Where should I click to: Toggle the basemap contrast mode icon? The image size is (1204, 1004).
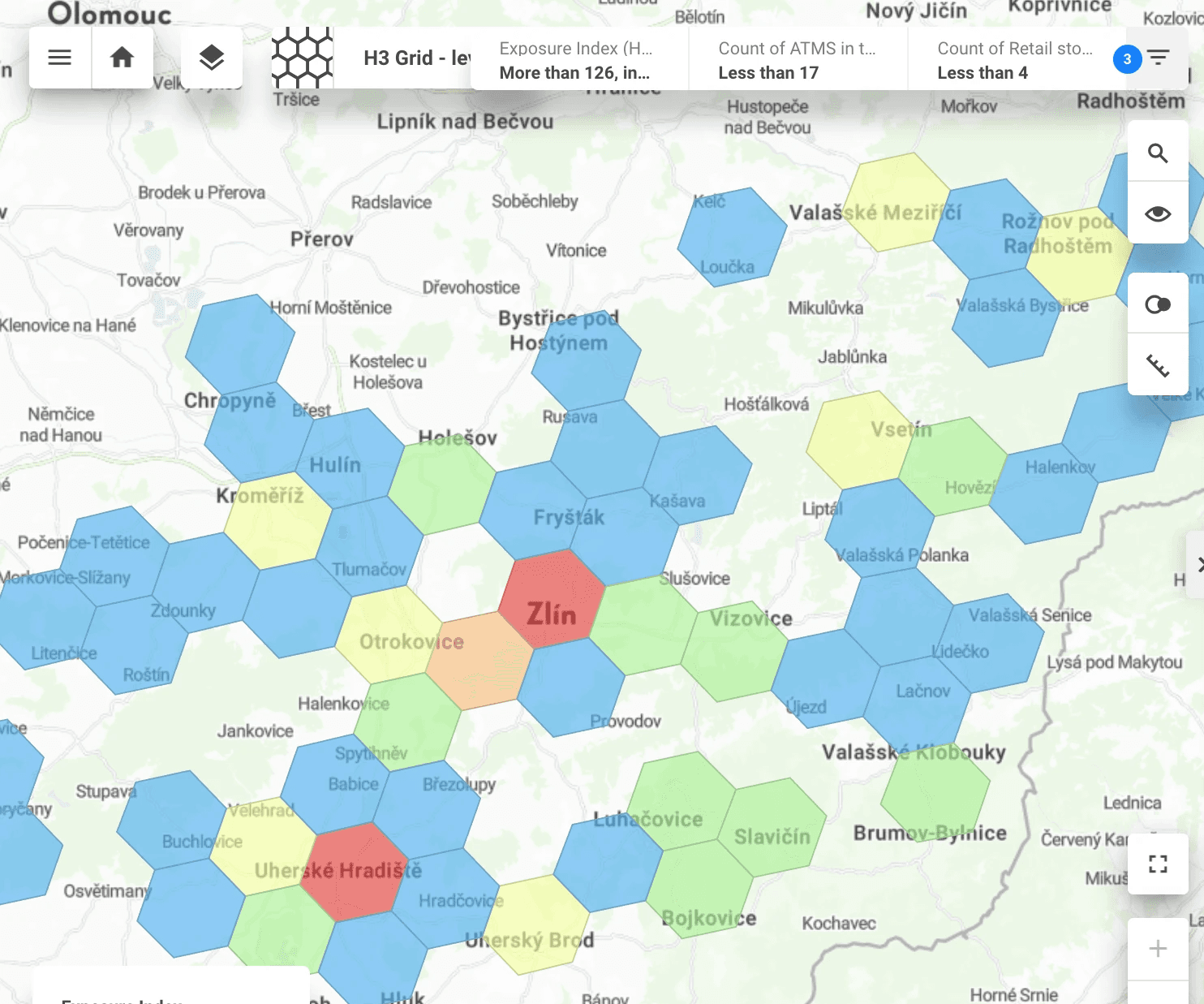tap(1158, 305)
